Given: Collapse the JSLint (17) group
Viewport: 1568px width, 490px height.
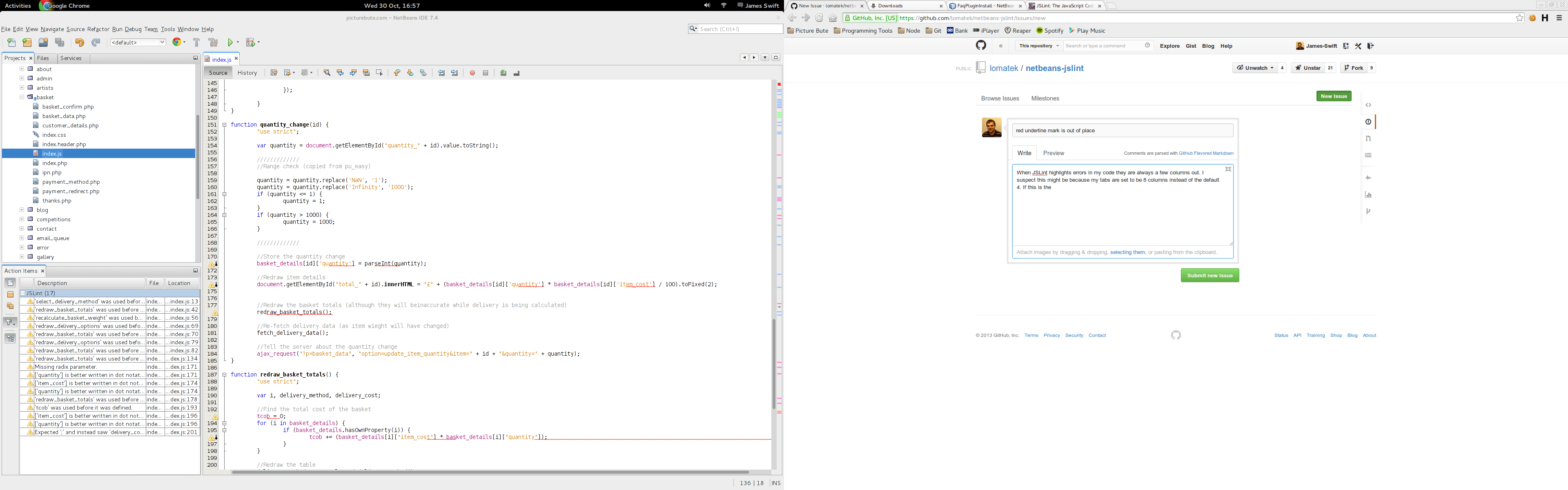Looking at the screenshot, I should pyautogui.click(x=23, y=294).
